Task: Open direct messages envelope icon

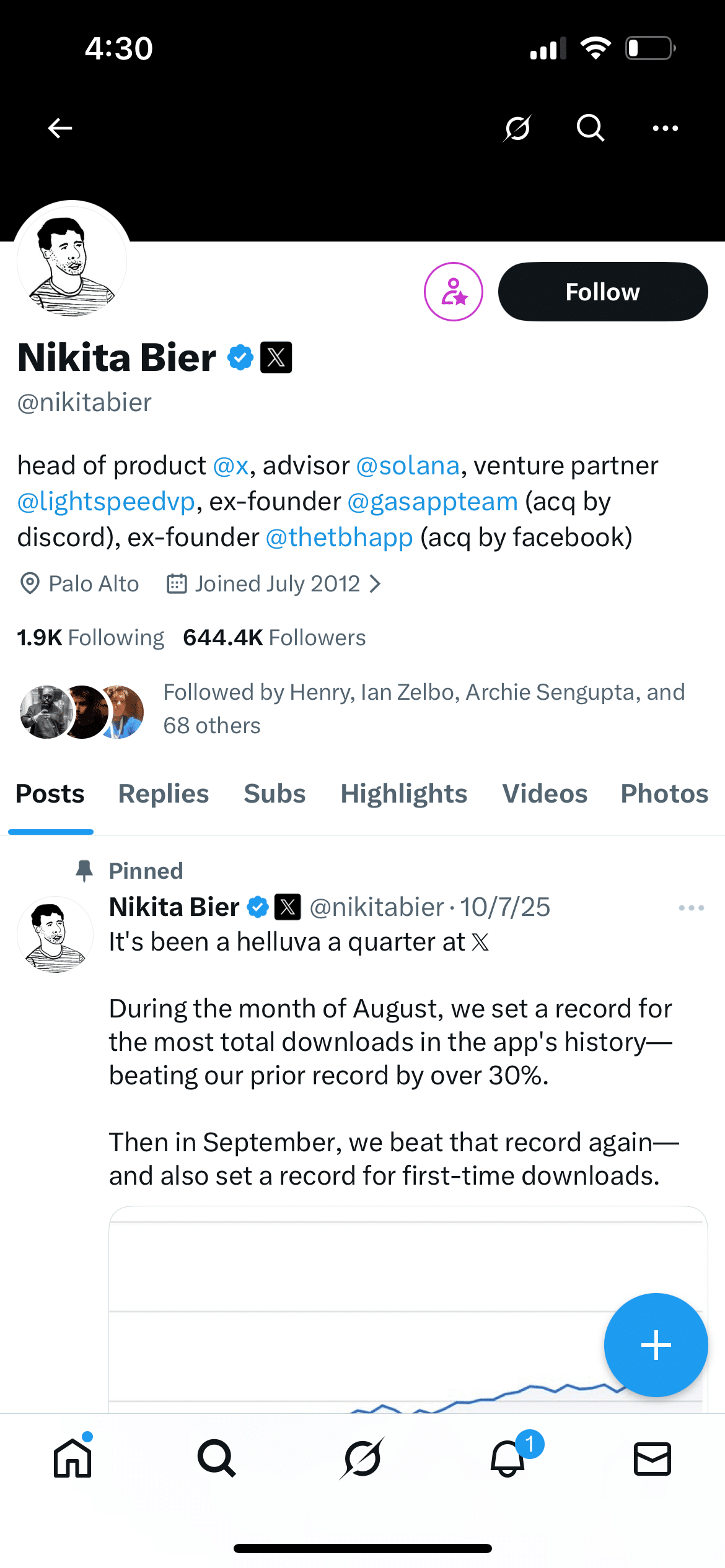Action: pos(652,1458)
